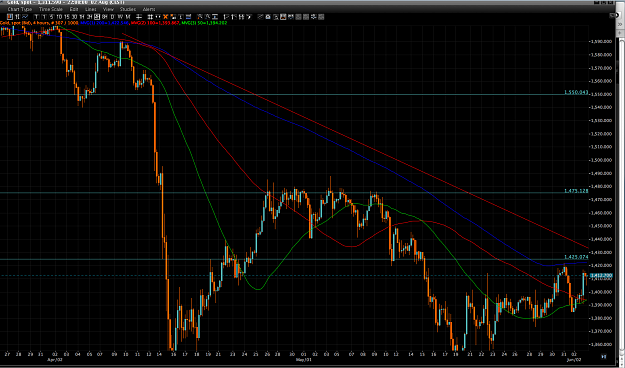The width and height of the screenshot is (625, 368).
Task: Click the blue horizontal lines icon
Action: [x=188, y=16]
